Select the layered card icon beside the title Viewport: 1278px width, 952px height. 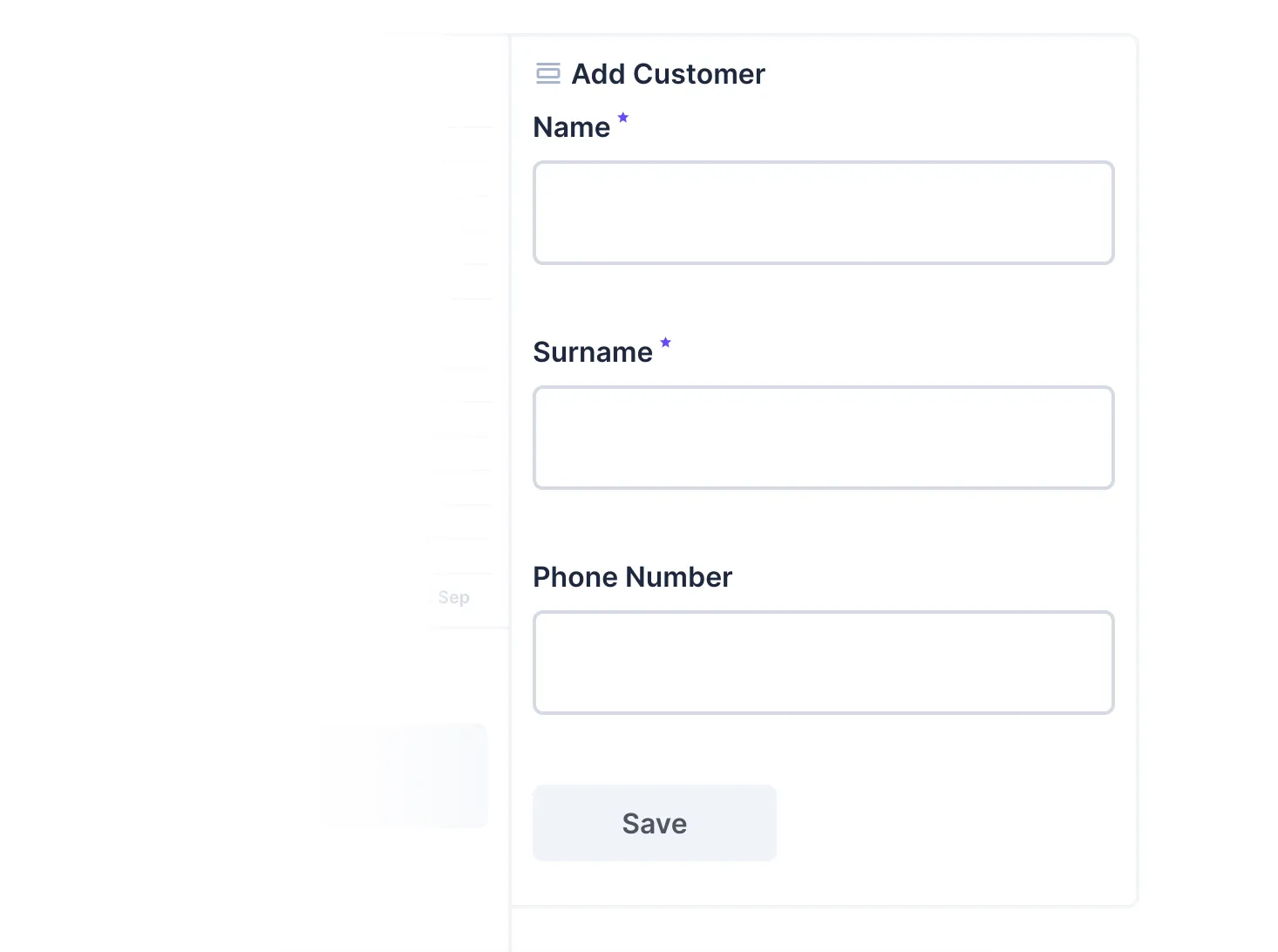pos(547,74)
